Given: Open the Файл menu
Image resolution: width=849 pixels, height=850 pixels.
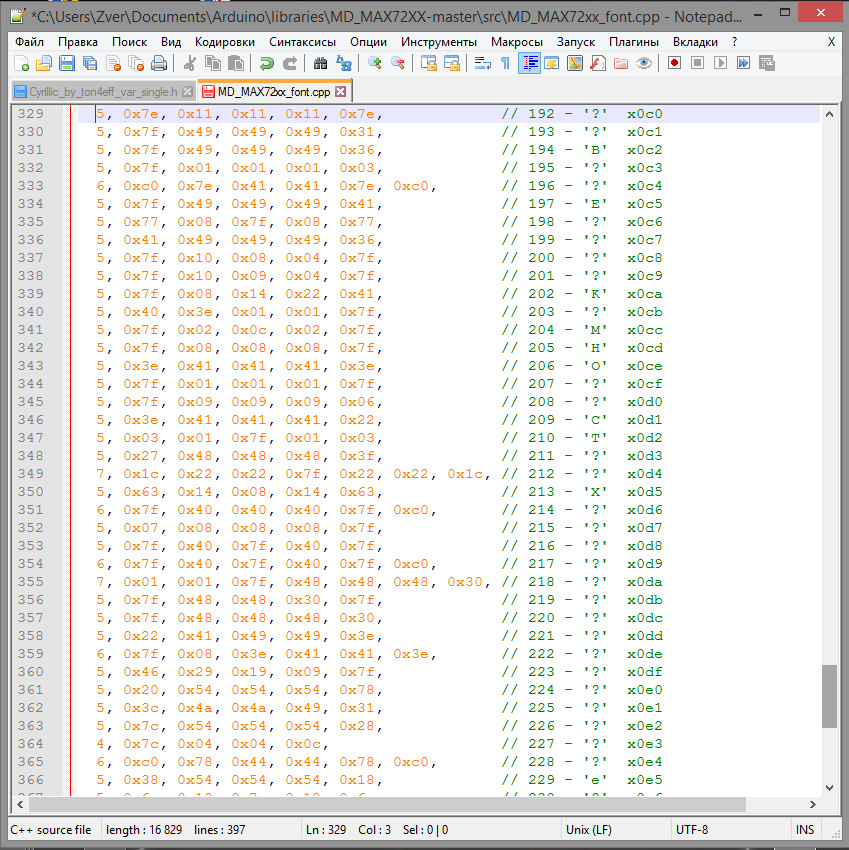Looking at the screenshot, I should pyautogui.click(x=30, y=42).
